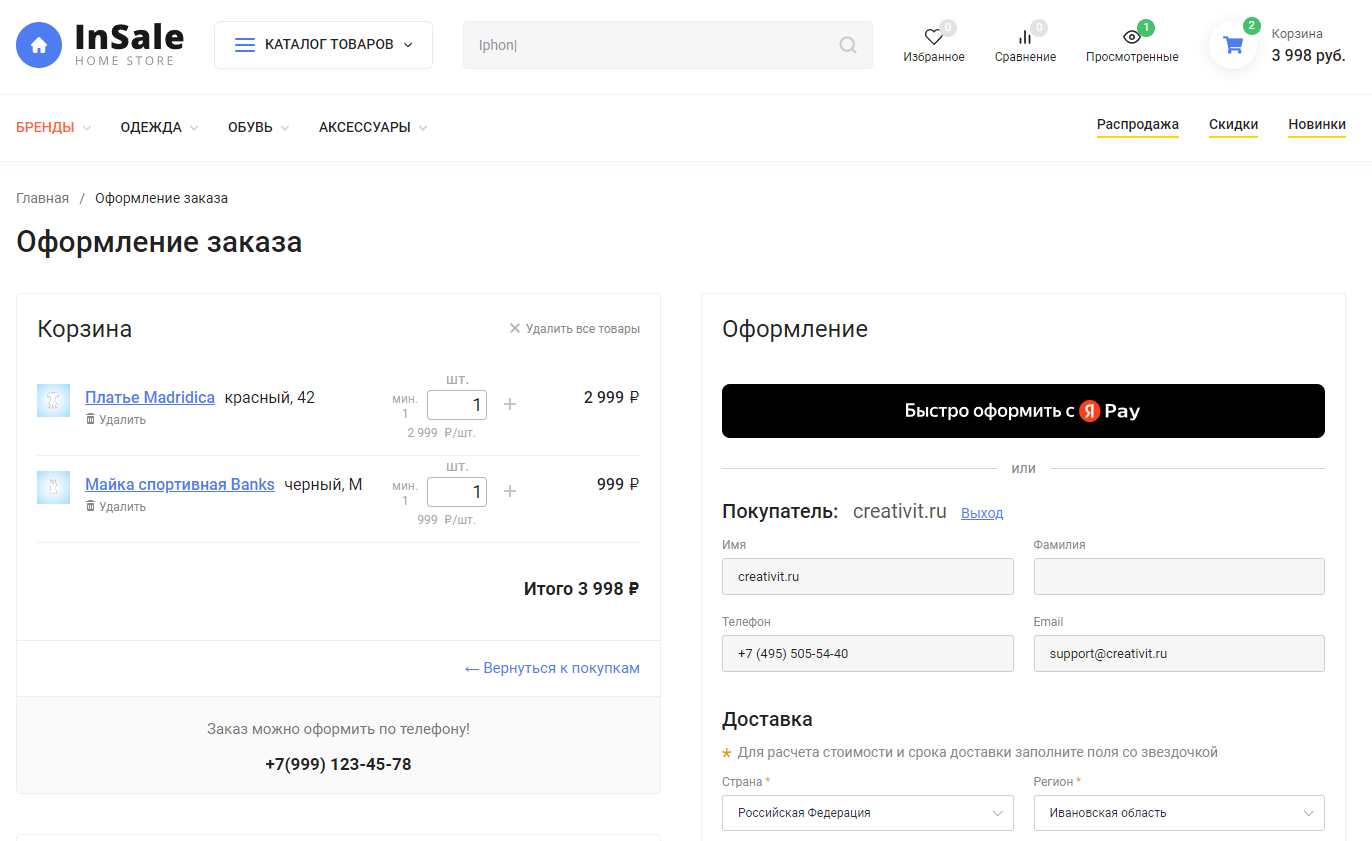Increase Платье Madridica quantity with plus
The height and width of the screenshot is (841, 1372).
coord(510,404)
